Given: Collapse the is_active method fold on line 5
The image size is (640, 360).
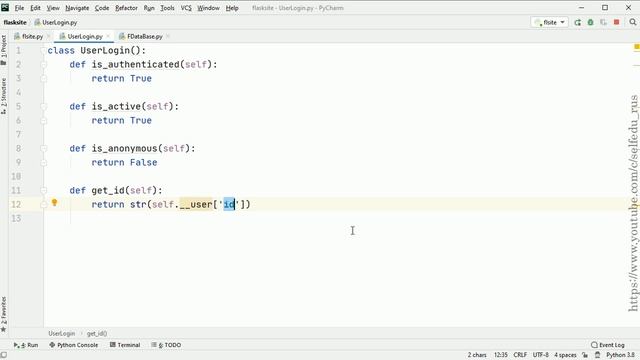Looking at the screenshot, I should pyautogui.click(x=43, y=107).
